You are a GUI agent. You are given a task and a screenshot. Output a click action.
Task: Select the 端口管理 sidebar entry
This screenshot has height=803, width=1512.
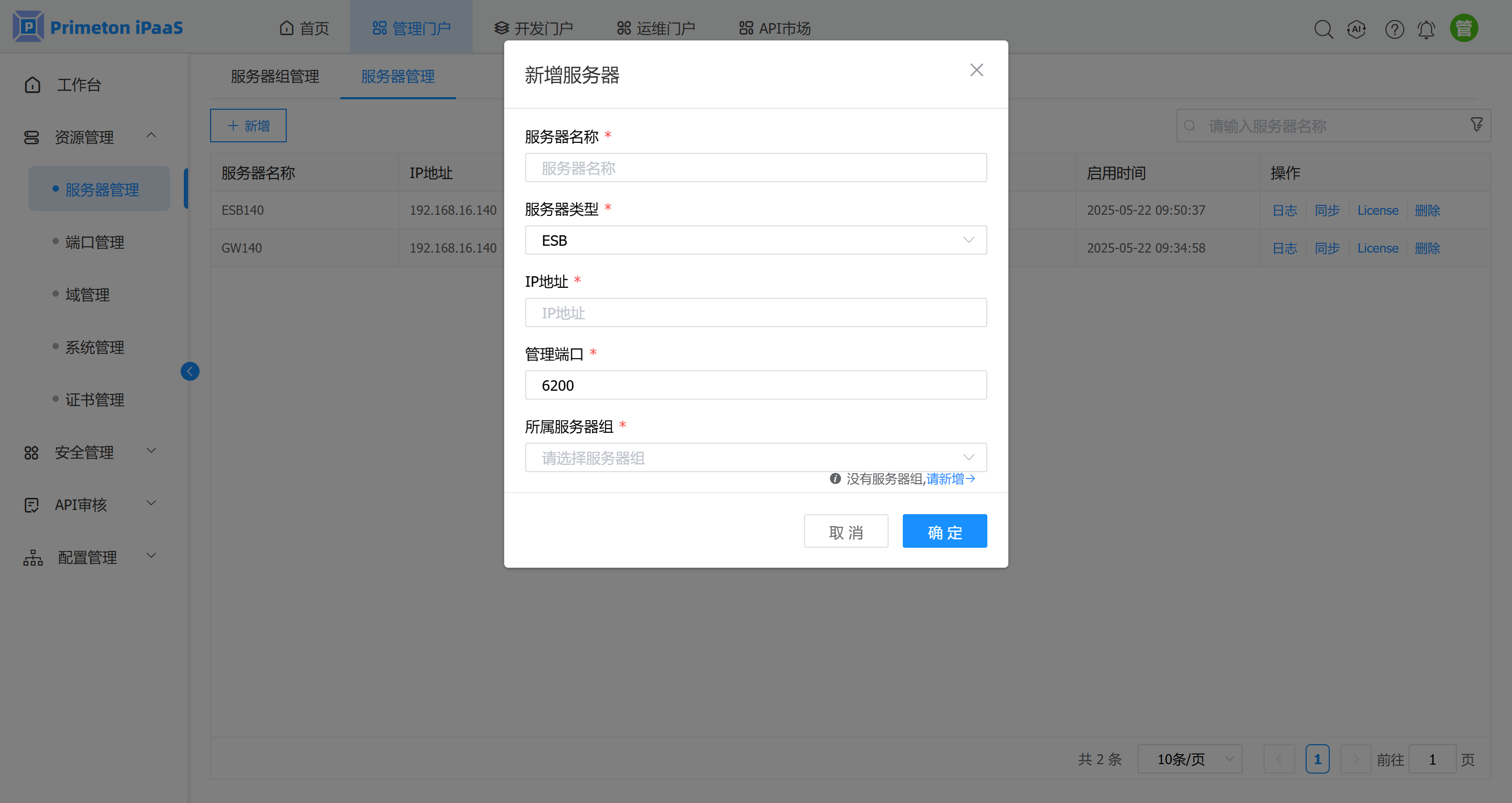tap(95, 242)
